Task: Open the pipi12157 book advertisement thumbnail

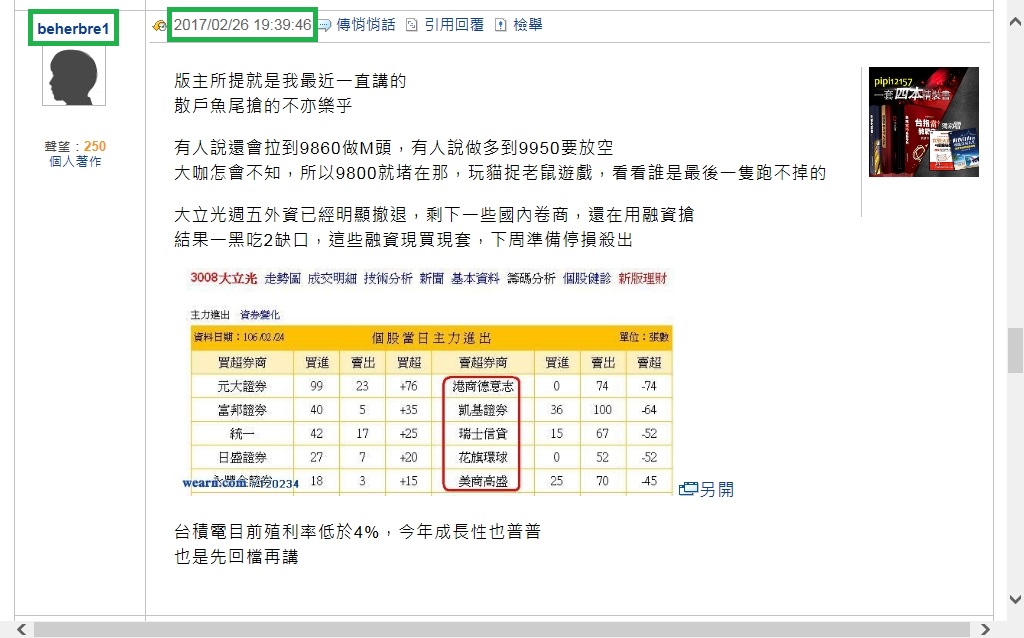Action: coord(923,121)
